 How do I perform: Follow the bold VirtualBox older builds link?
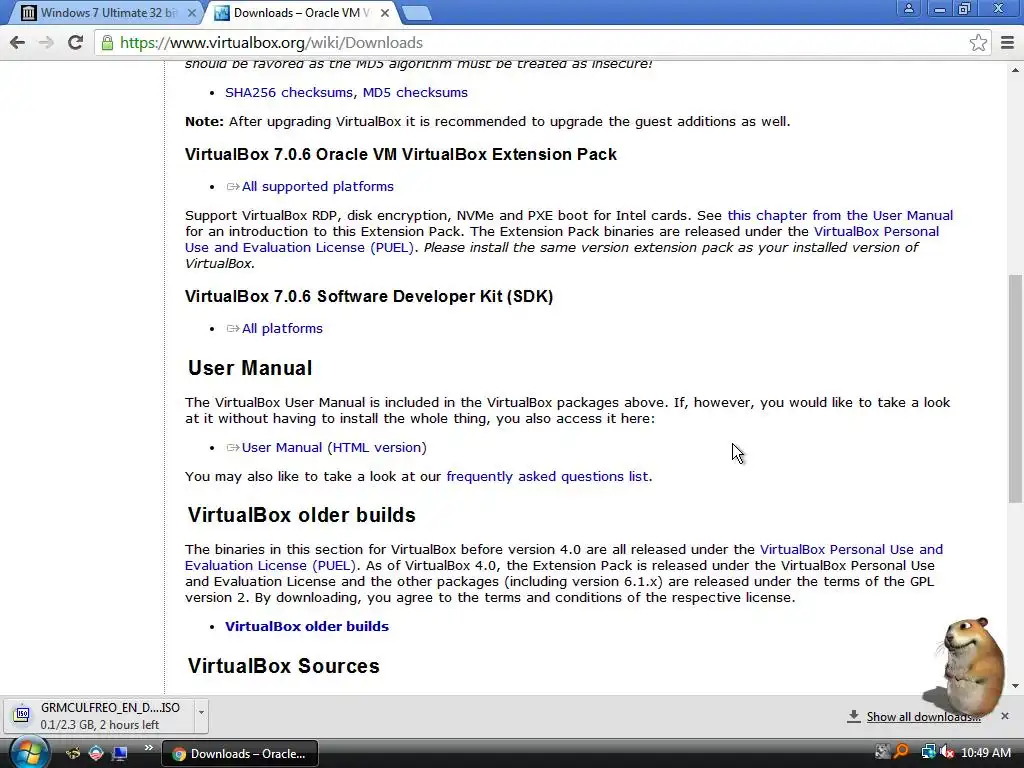307,626
